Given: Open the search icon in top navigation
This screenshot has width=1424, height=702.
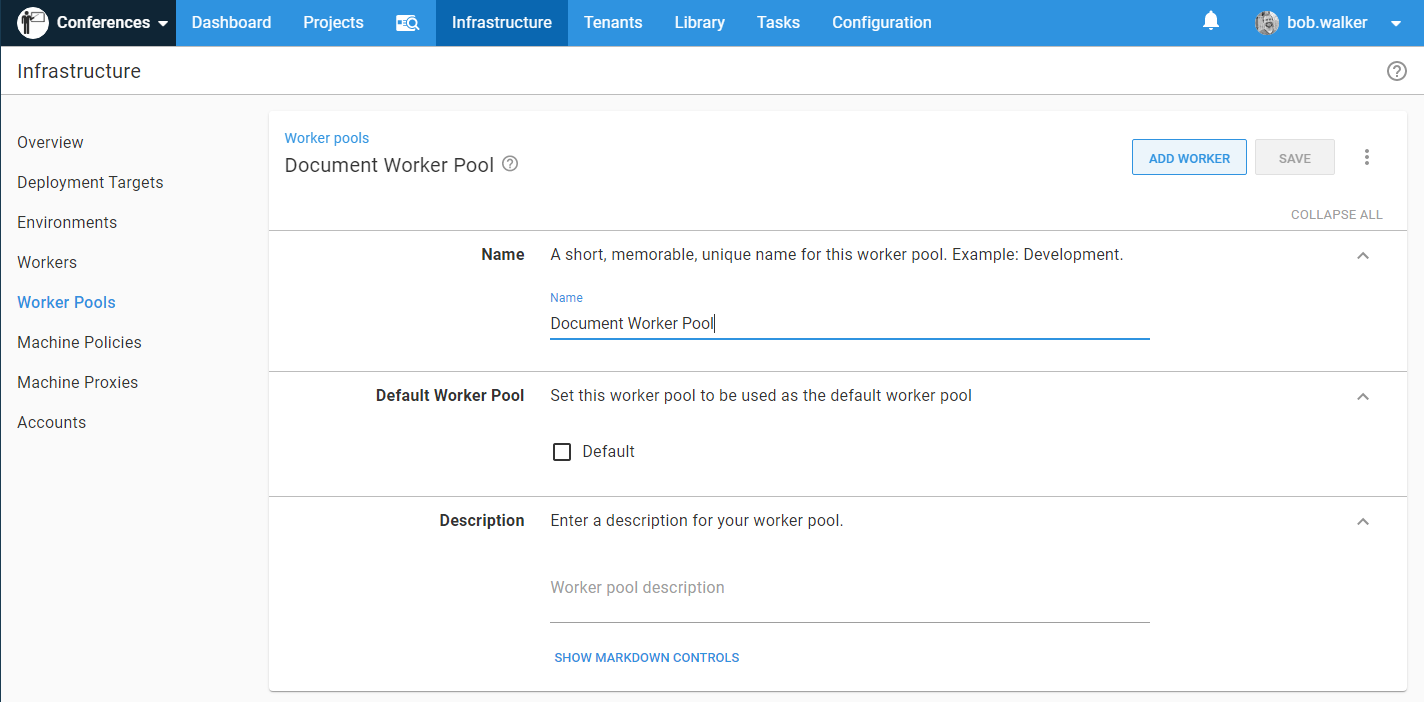Looking at the screenshot, I should [x=407, y=23].
